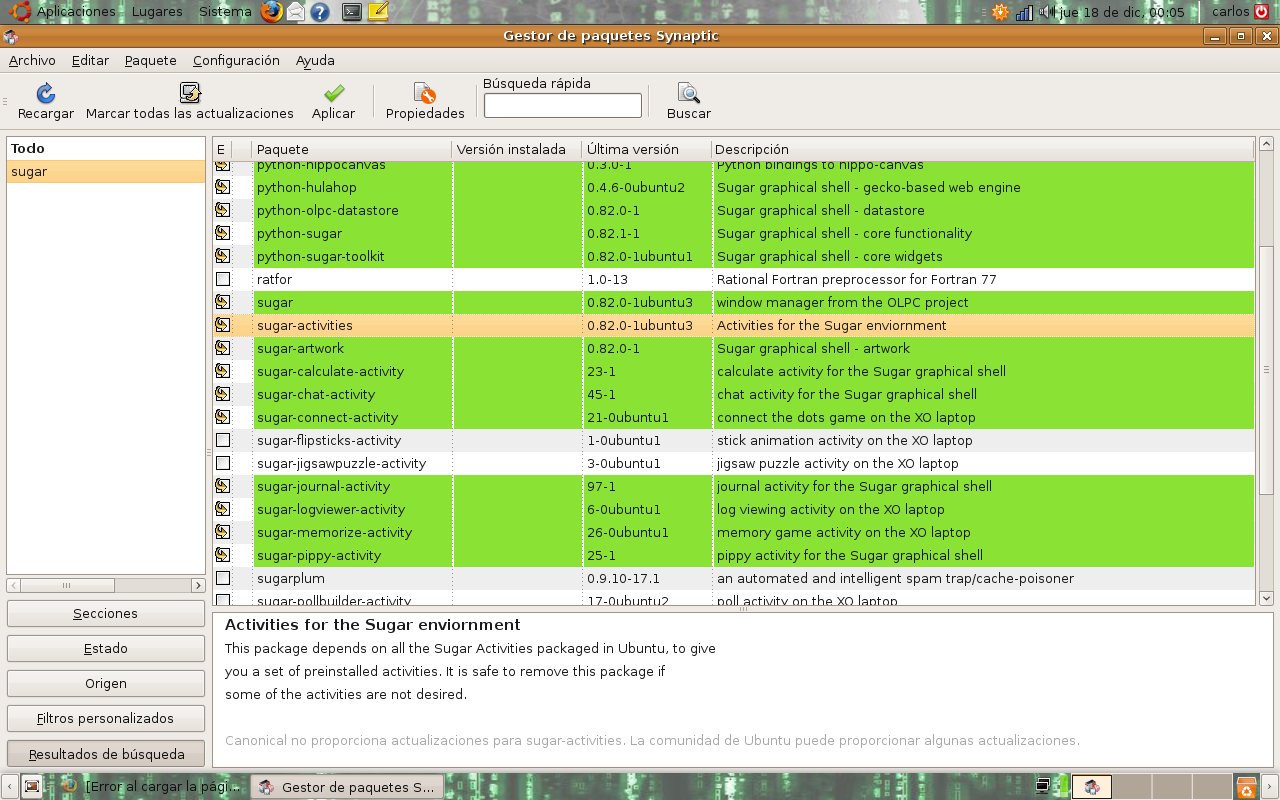The height and width of the screenshot is (800, 1280).
Task: Click Resultados de búsqueda button
Action: tap(106, 753)
